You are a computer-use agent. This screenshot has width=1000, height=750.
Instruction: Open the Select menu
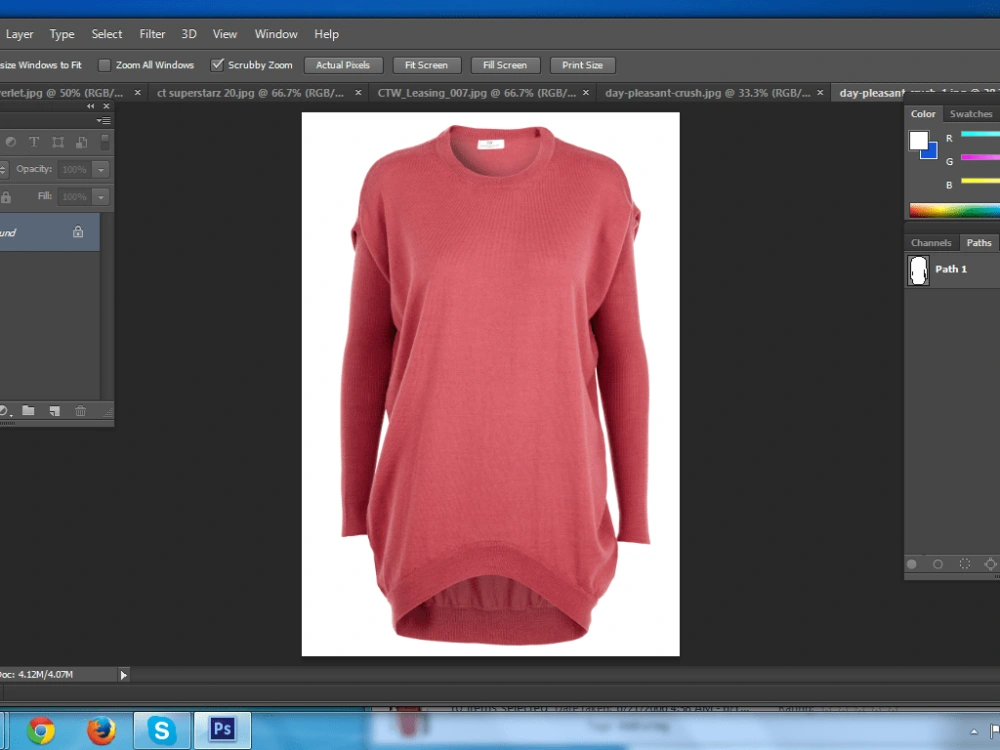click(x=107, y=34)
